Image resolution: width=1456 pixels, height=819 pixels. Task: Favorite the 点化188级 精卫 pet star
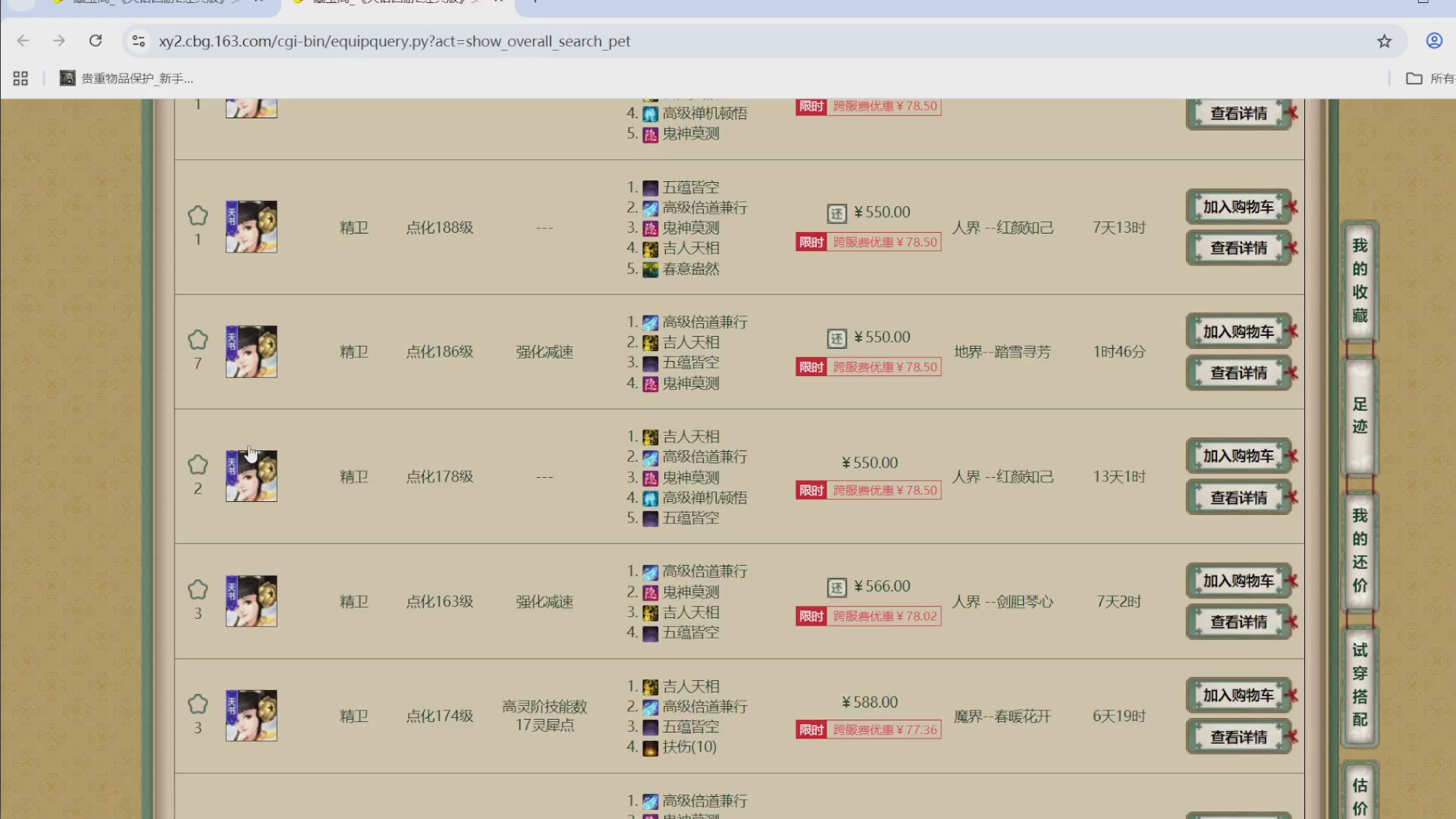198,216
